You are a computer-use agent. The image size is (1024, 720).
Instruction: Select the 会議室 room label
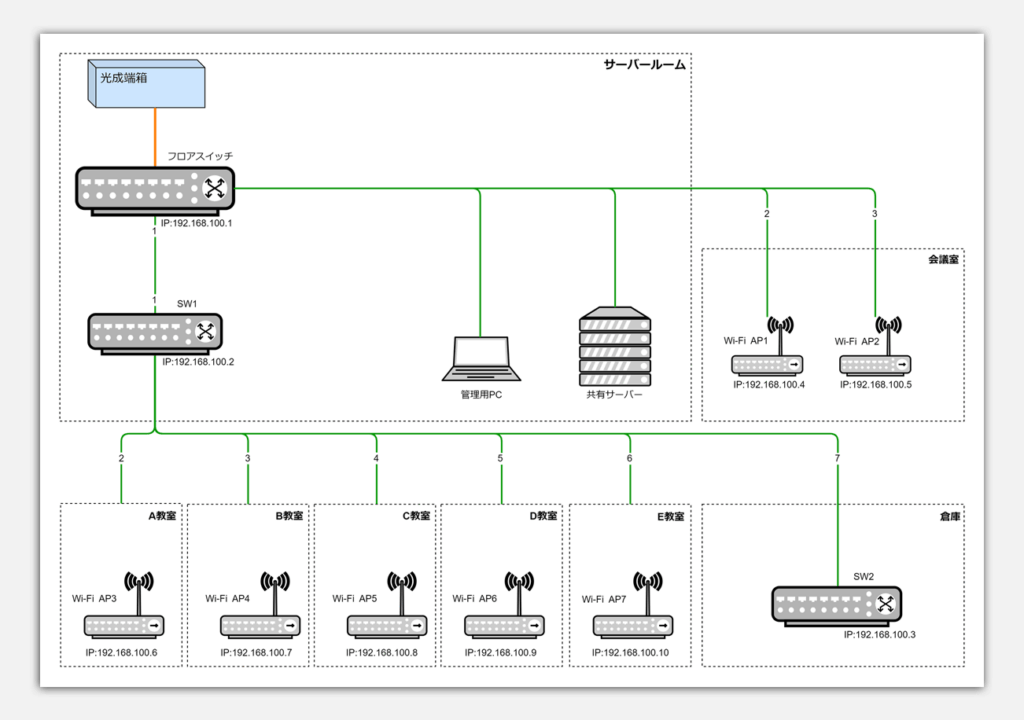click(944, 260)
